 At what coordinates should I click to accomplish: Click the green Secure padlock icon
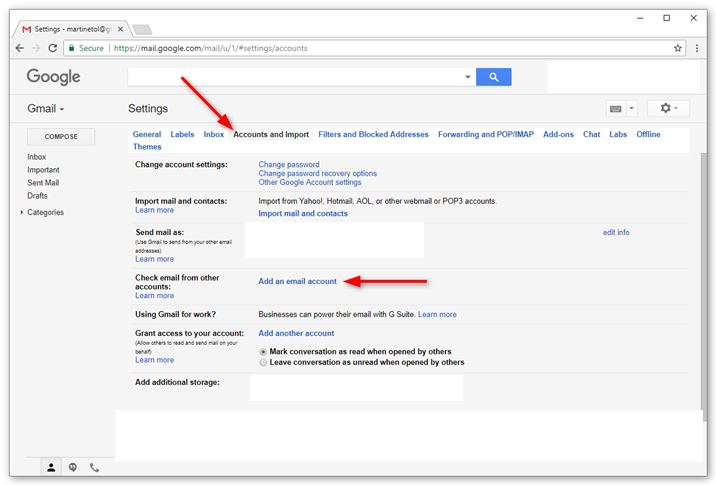click(71, 48)
